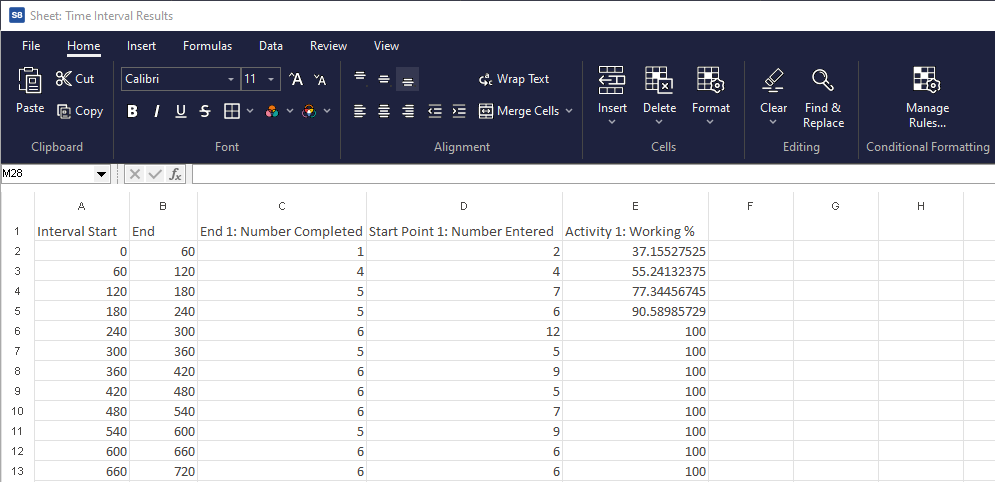Open the View tab

(386, 46)
